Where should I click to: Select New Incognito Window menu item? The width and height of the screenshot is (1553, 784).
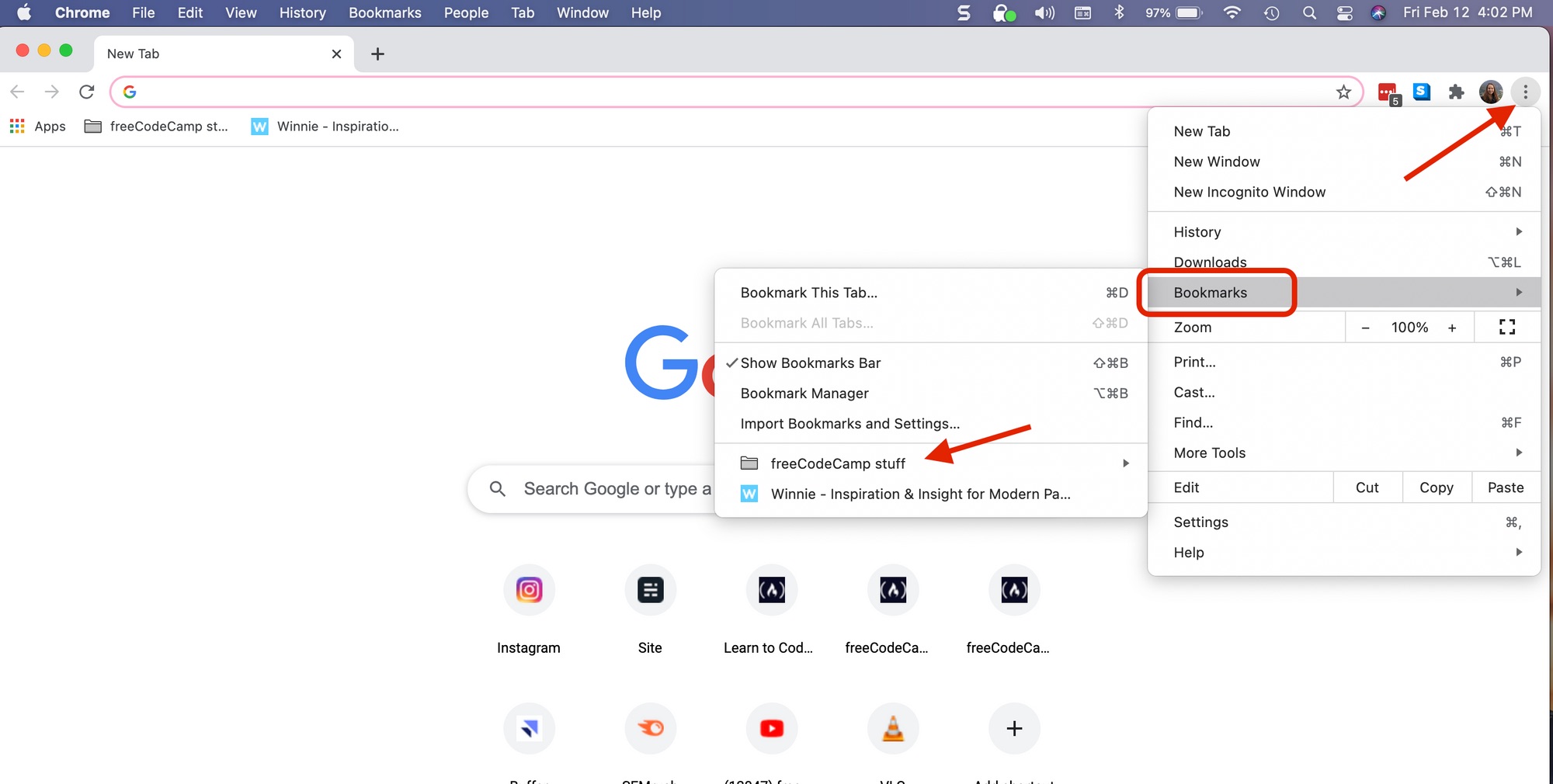tap(1249, 193)
